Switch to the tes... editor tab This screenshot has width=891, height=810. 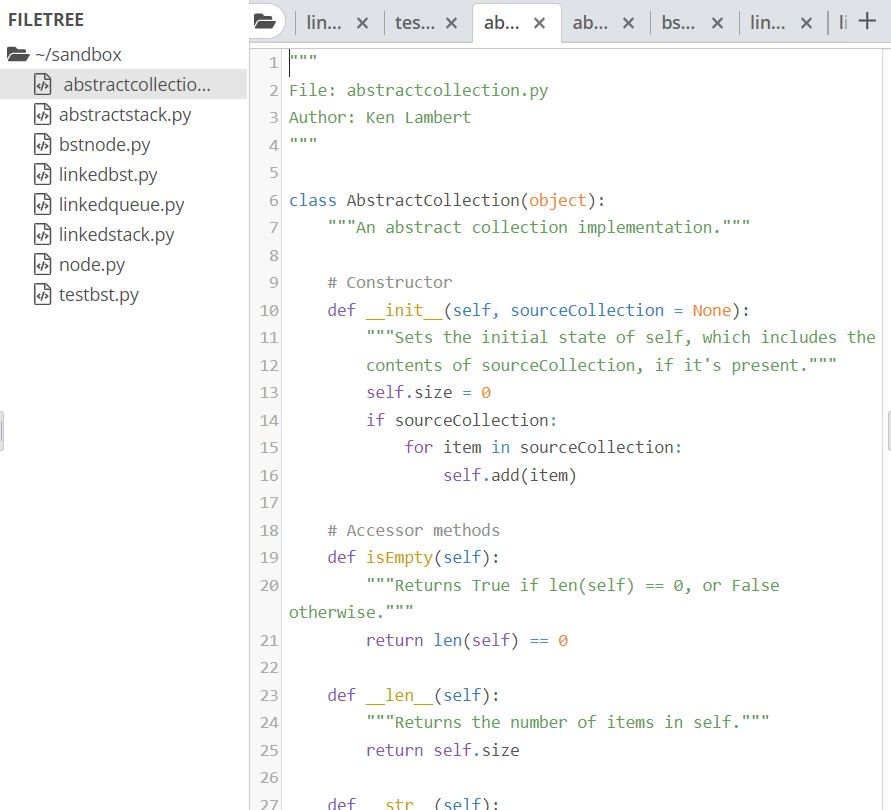point(417,20)
